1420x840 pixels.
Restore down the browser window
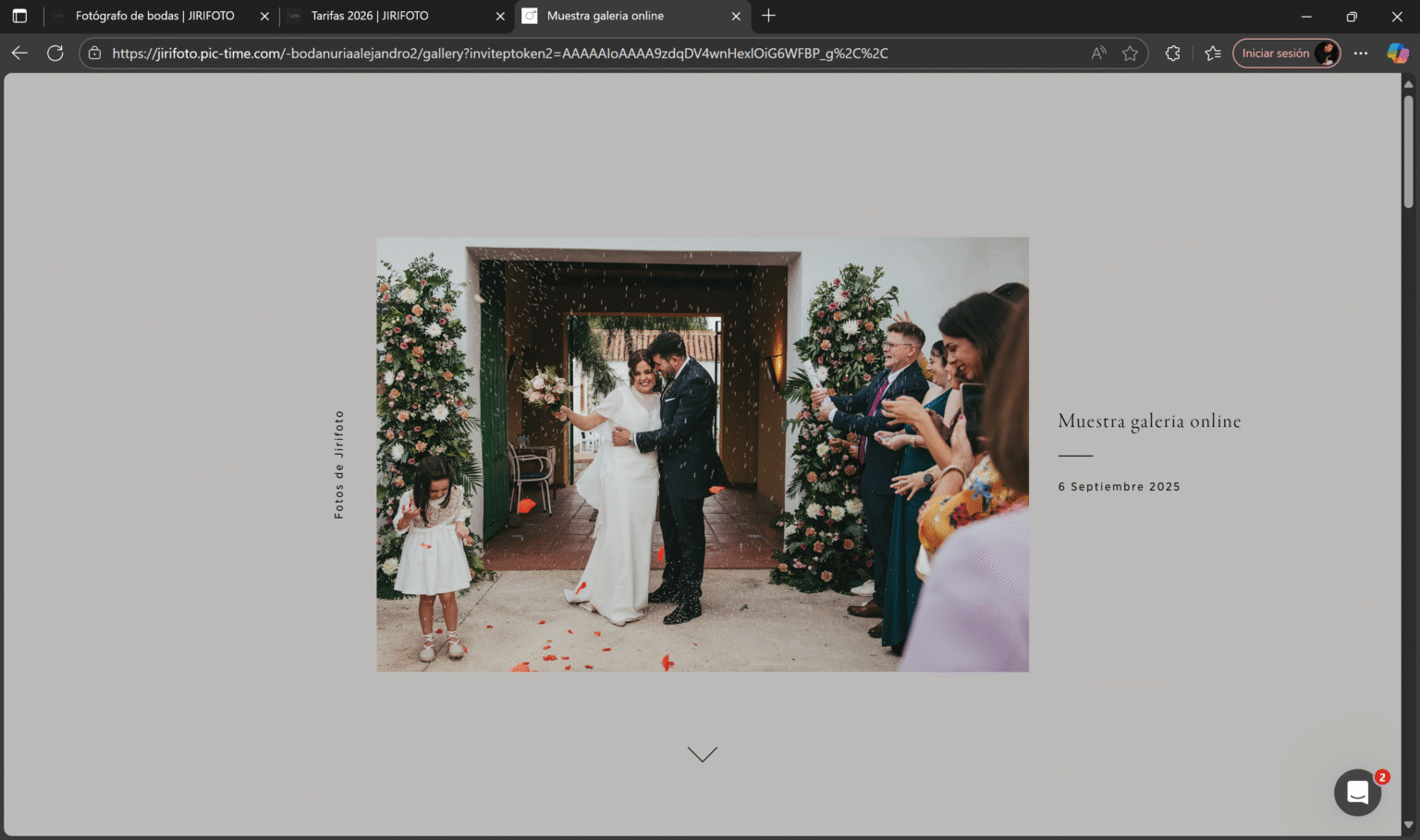(1352, 16)
